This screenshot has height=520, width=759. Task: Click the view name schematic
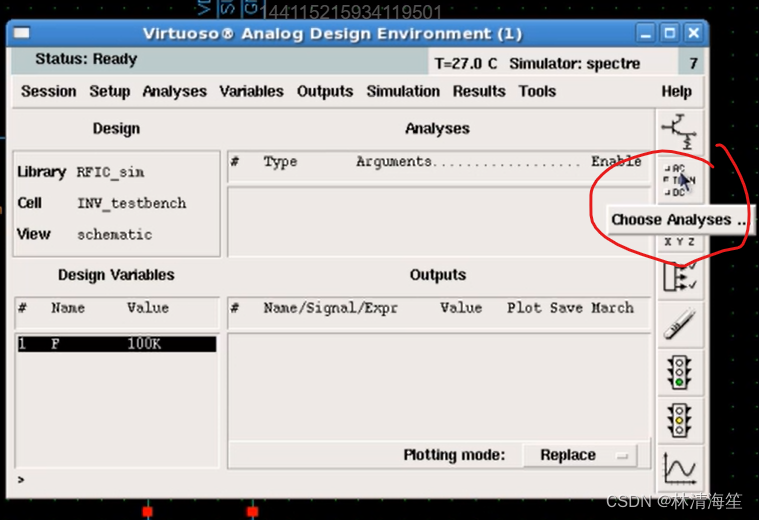[x=115, y=235]
